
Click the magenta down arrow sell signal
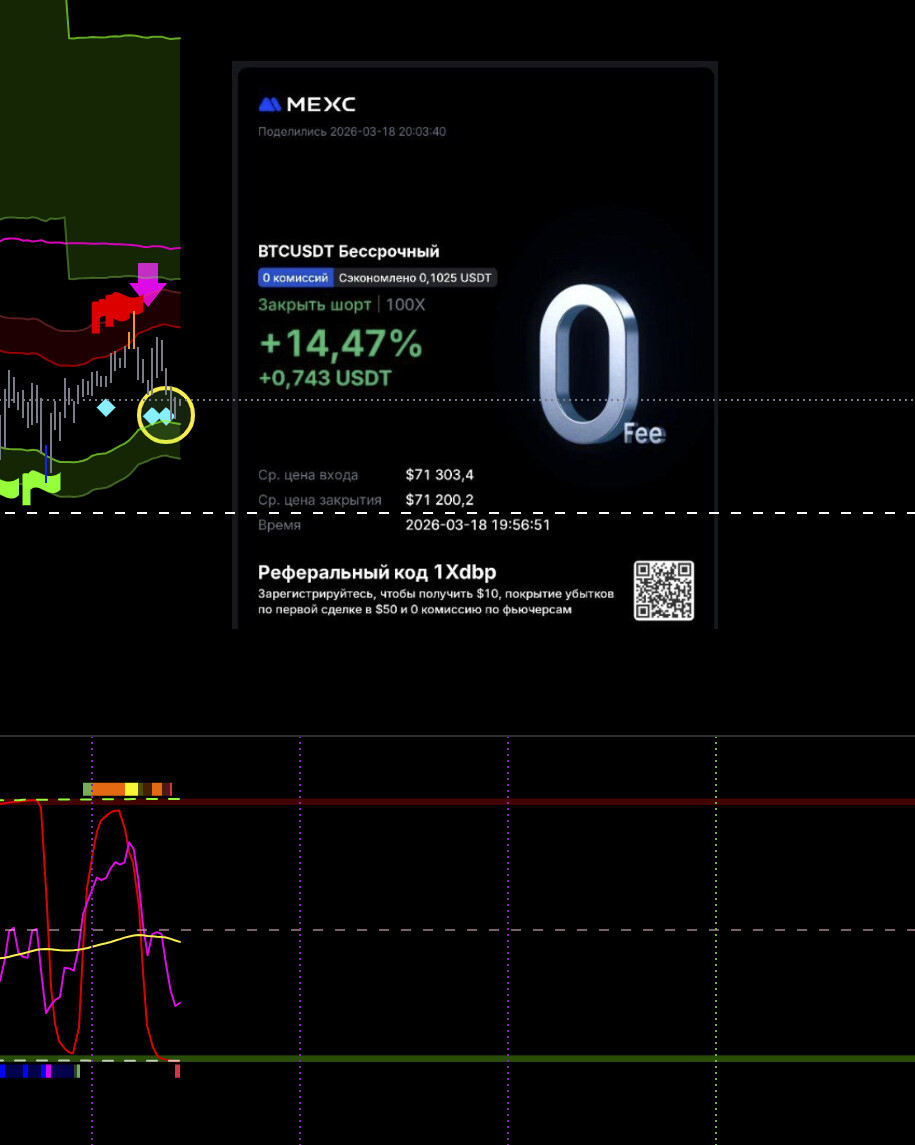pos(148,283)
